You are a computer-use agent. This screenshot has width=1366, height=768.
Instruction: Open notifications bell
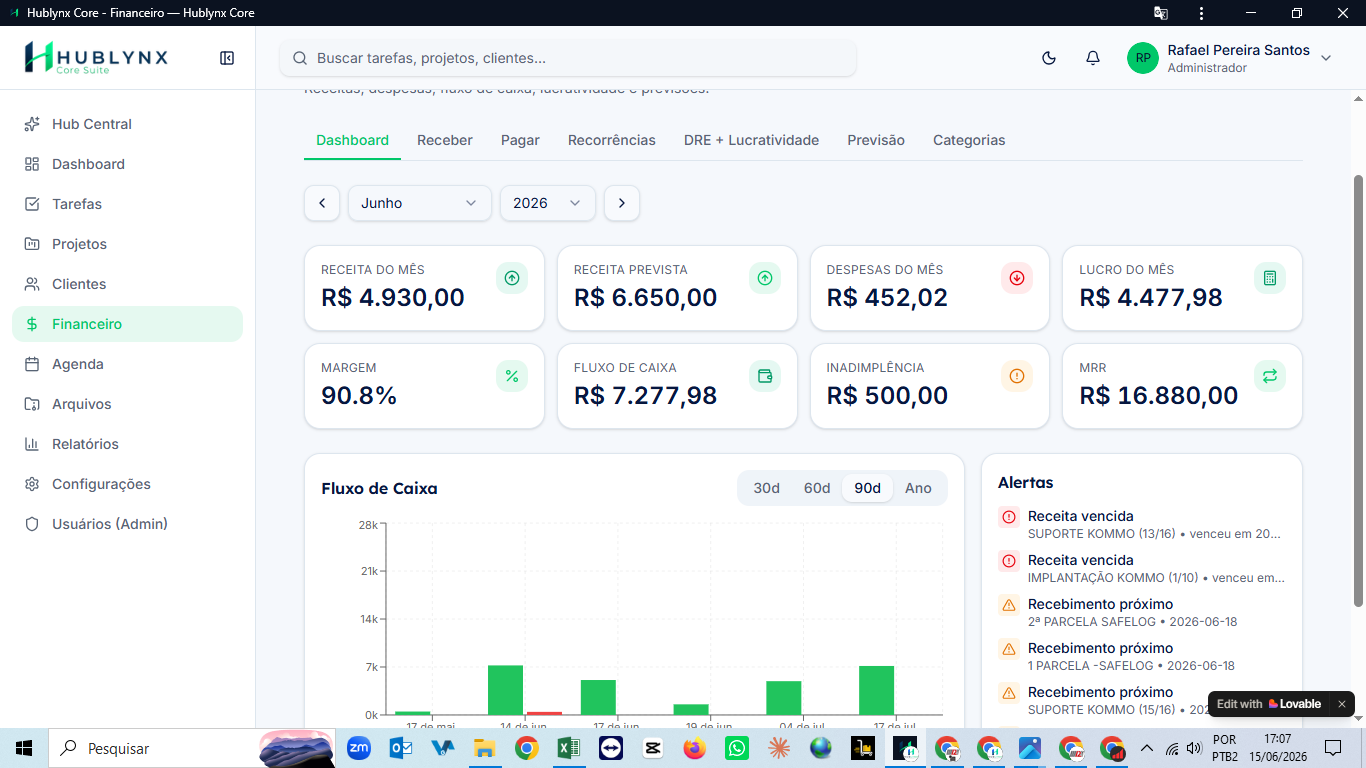click(1093, 58)
